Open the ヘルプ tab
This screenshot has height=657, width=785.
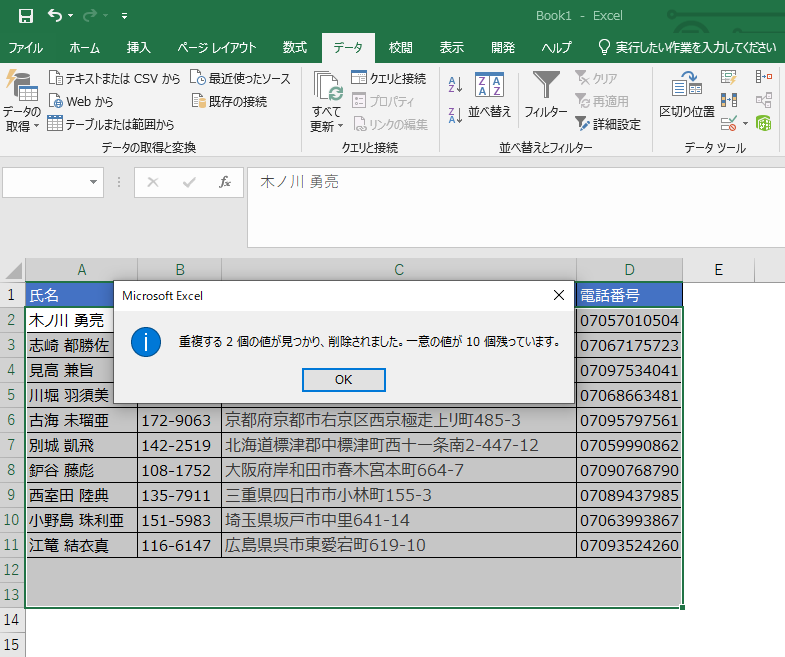[556, 48]
